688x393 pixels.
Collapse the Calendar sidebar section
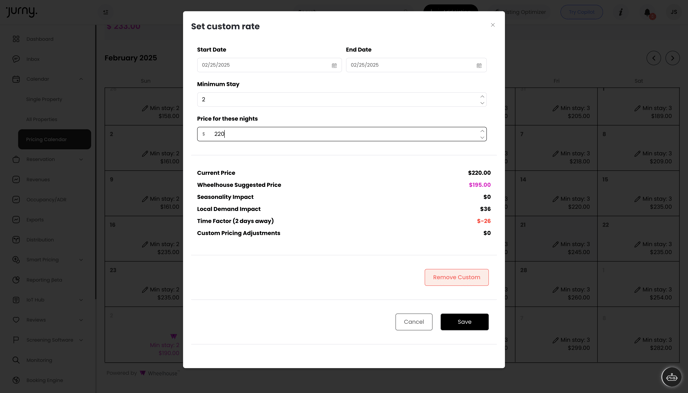(x=81, y=79)
